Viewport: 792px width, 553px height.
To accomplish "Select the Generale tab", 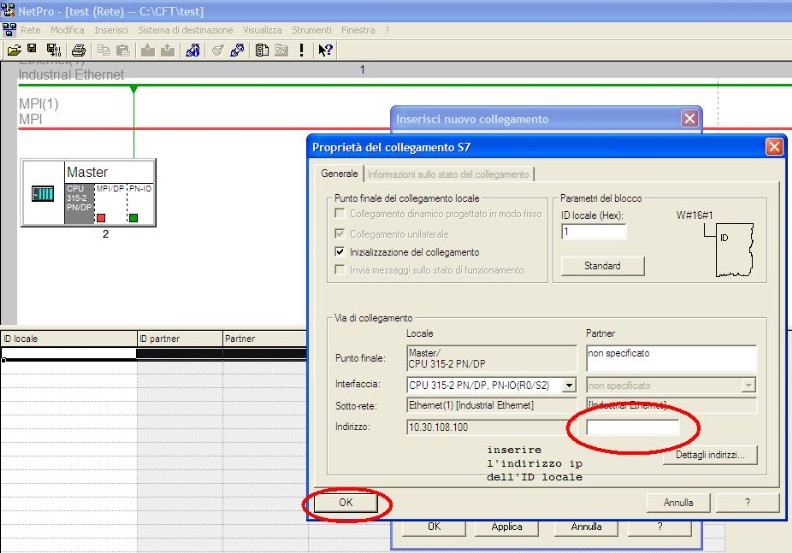I will point(339,173).
